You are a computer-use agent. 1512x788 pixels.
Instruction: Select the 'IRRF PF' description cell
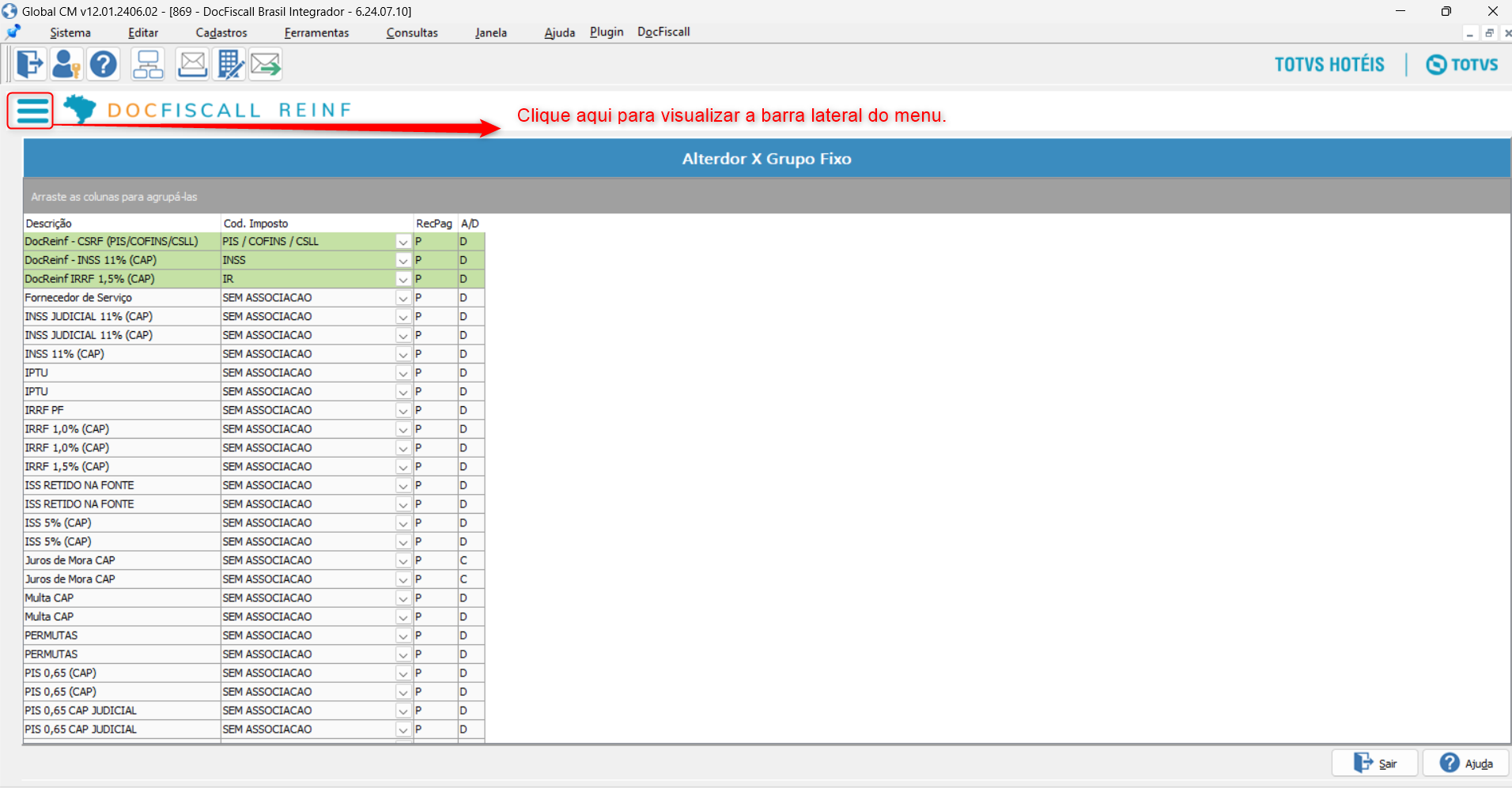coord(122,410)
